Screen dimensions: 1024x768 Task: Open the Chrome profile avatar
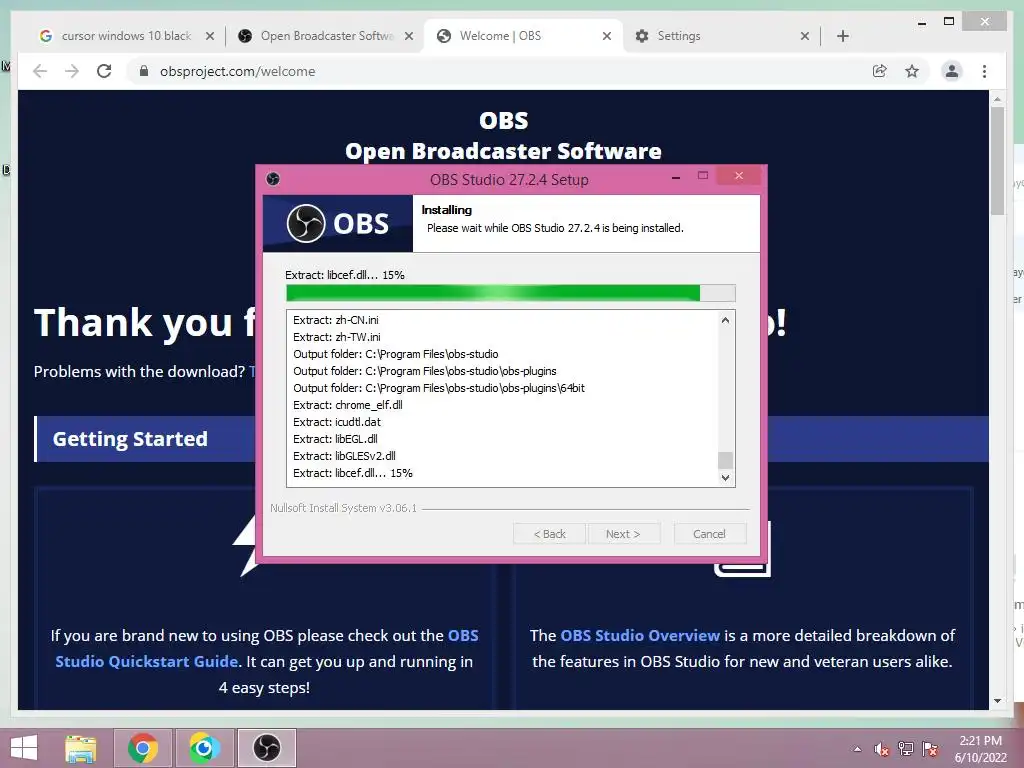(x=952, y=71)
